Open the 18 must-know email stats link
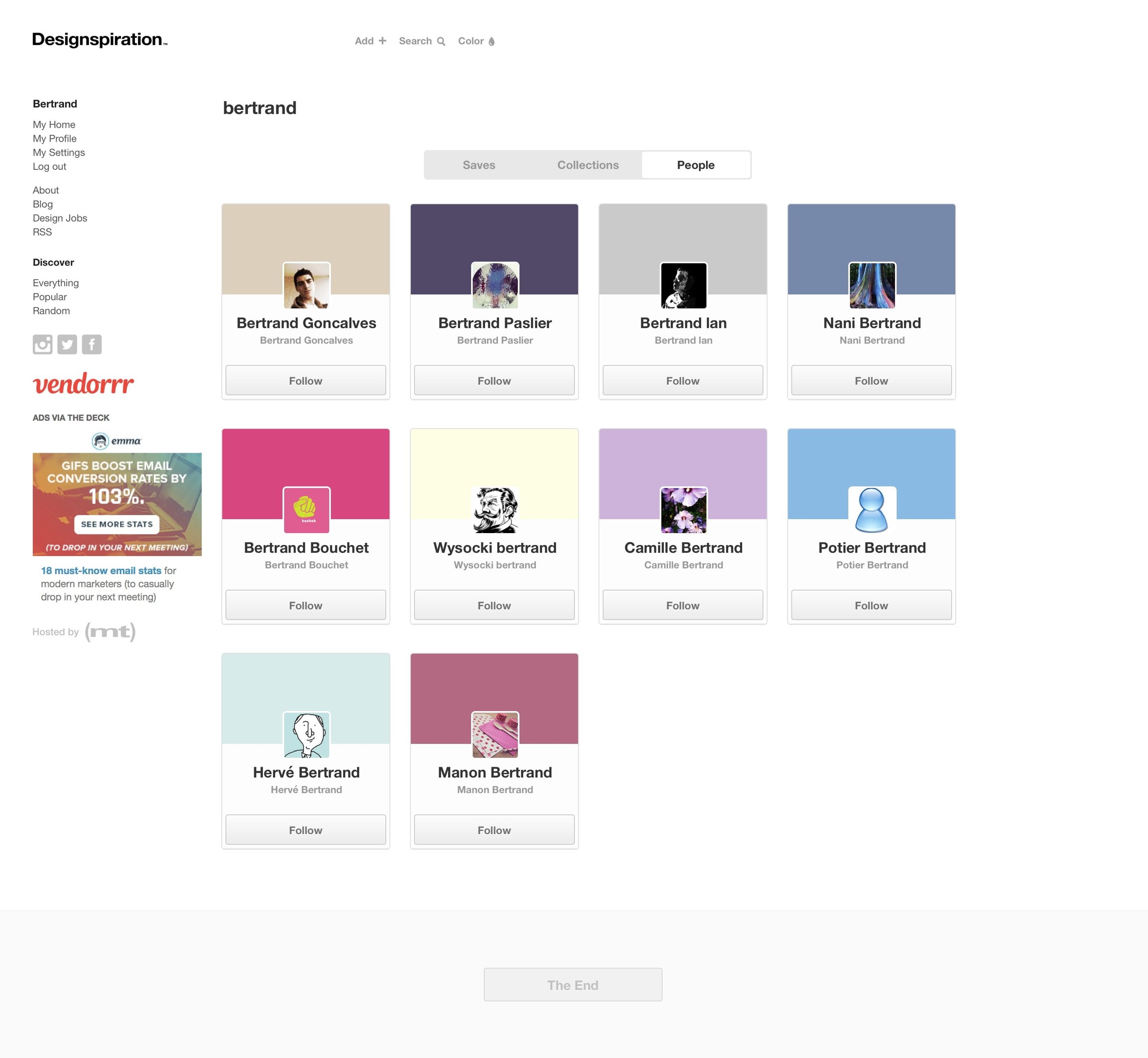The width and height of the screenshot is (1148, 1058). [x=101, y=570]
